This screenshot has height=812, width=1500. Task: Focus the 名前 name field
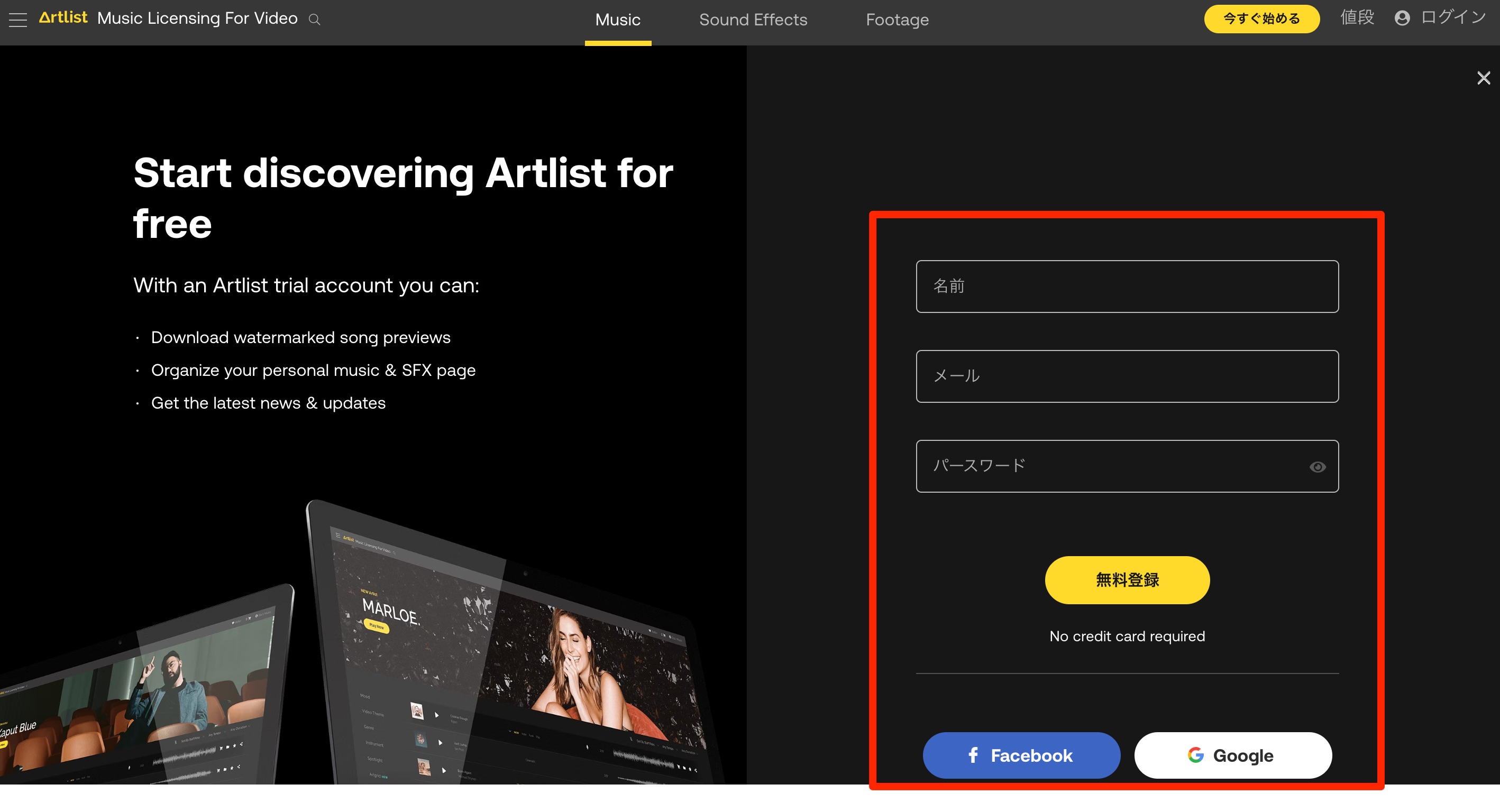click(1127, 287)
